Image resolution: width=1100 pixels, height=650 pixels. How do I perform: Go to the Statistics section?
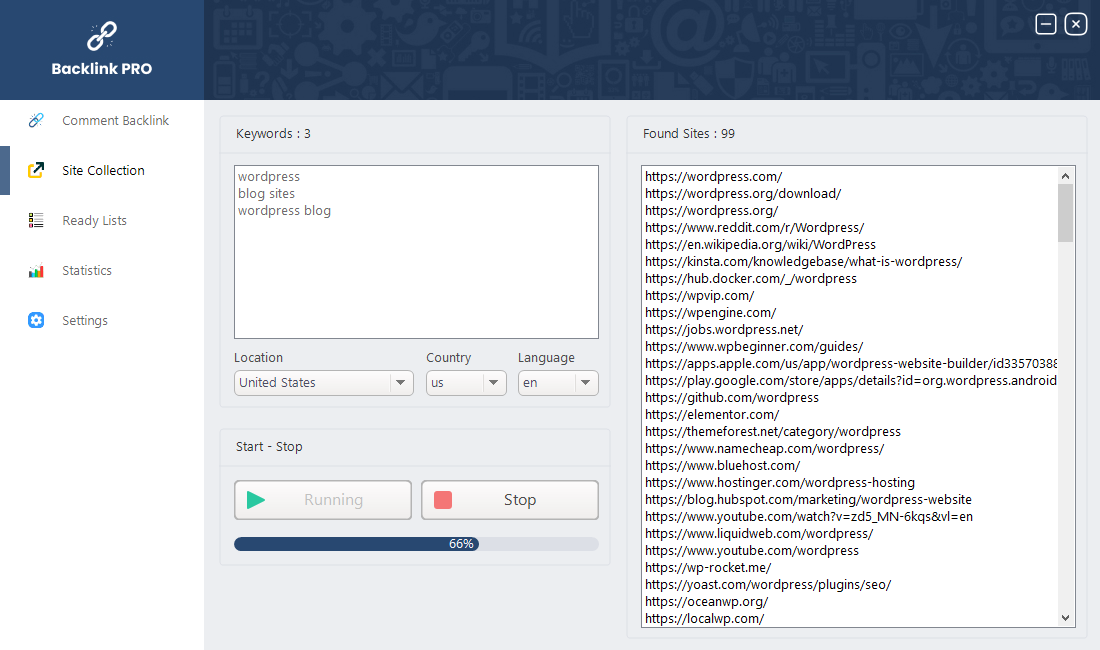[87, 271]
